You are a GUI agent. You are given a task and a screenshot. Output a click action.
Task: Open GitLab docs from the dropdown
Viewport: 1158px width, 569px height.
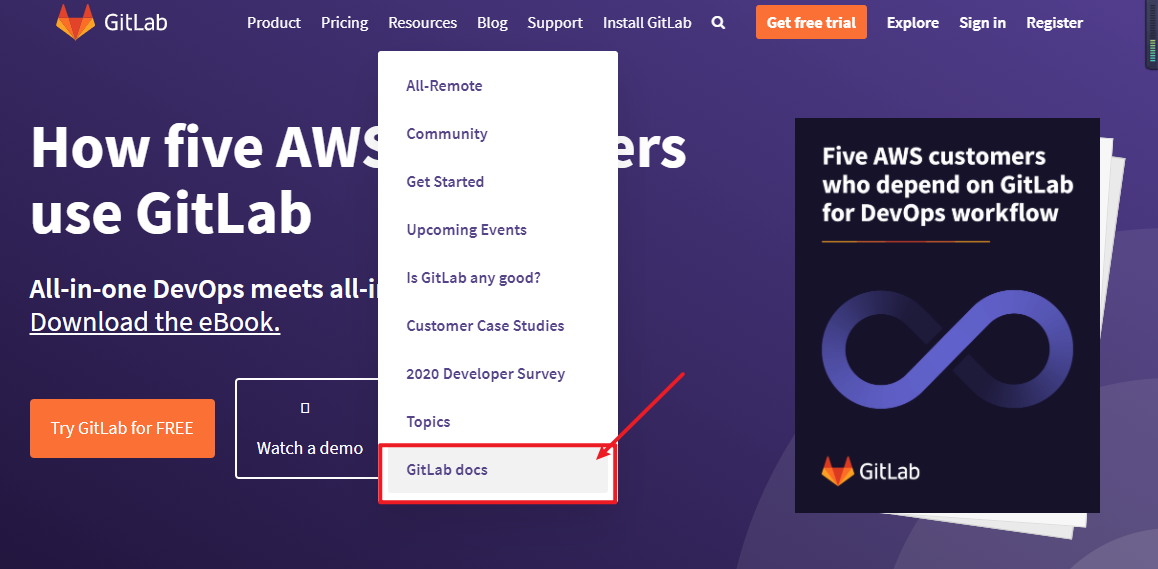tap(498, 469)
